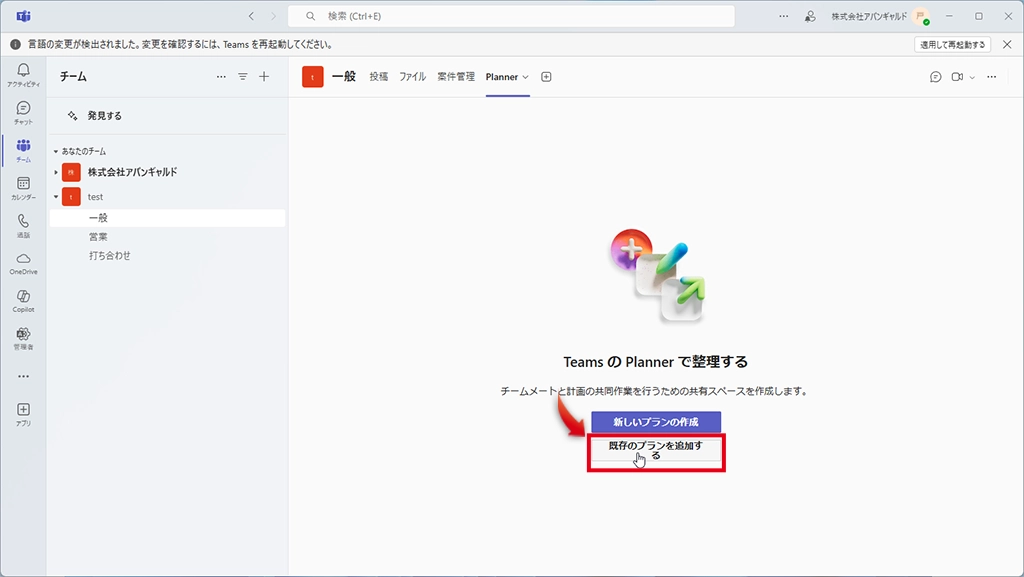Dismiss the language change notification bar

click(1007, 44)
